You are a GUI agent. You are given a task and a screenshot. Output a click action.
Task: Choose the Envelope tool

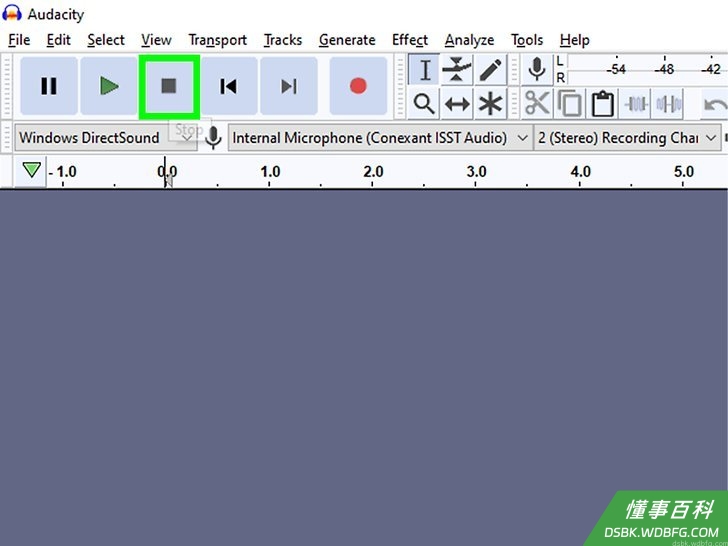click(457, 70)
